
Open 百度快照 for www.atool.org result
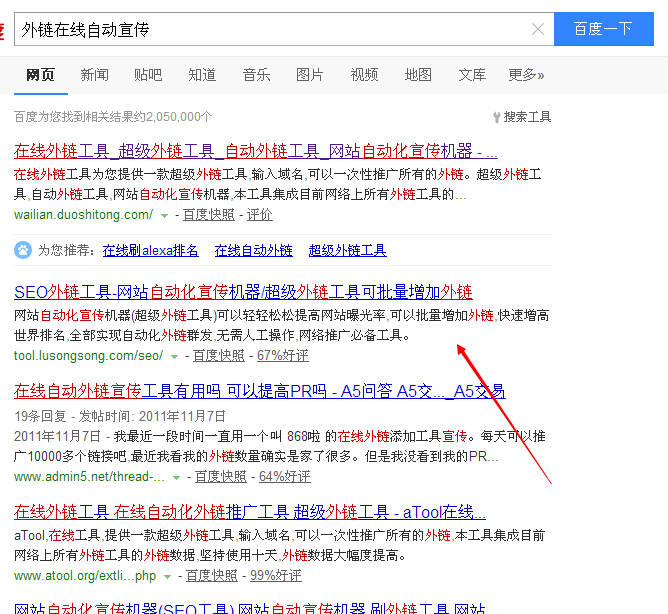coord(212,576)
